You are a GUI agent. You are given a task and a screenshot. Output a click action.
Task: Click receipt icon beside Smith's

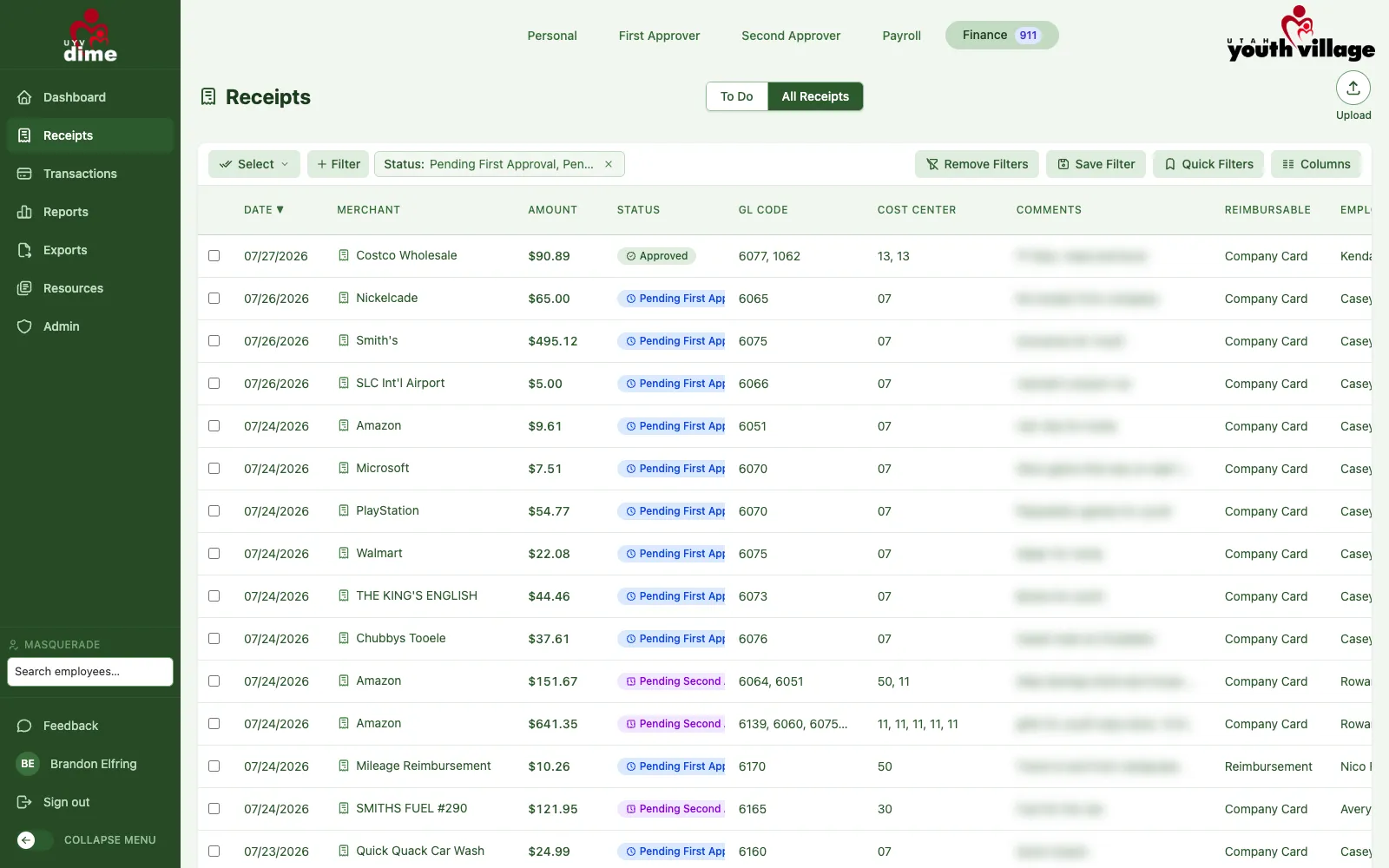(344, 340)
